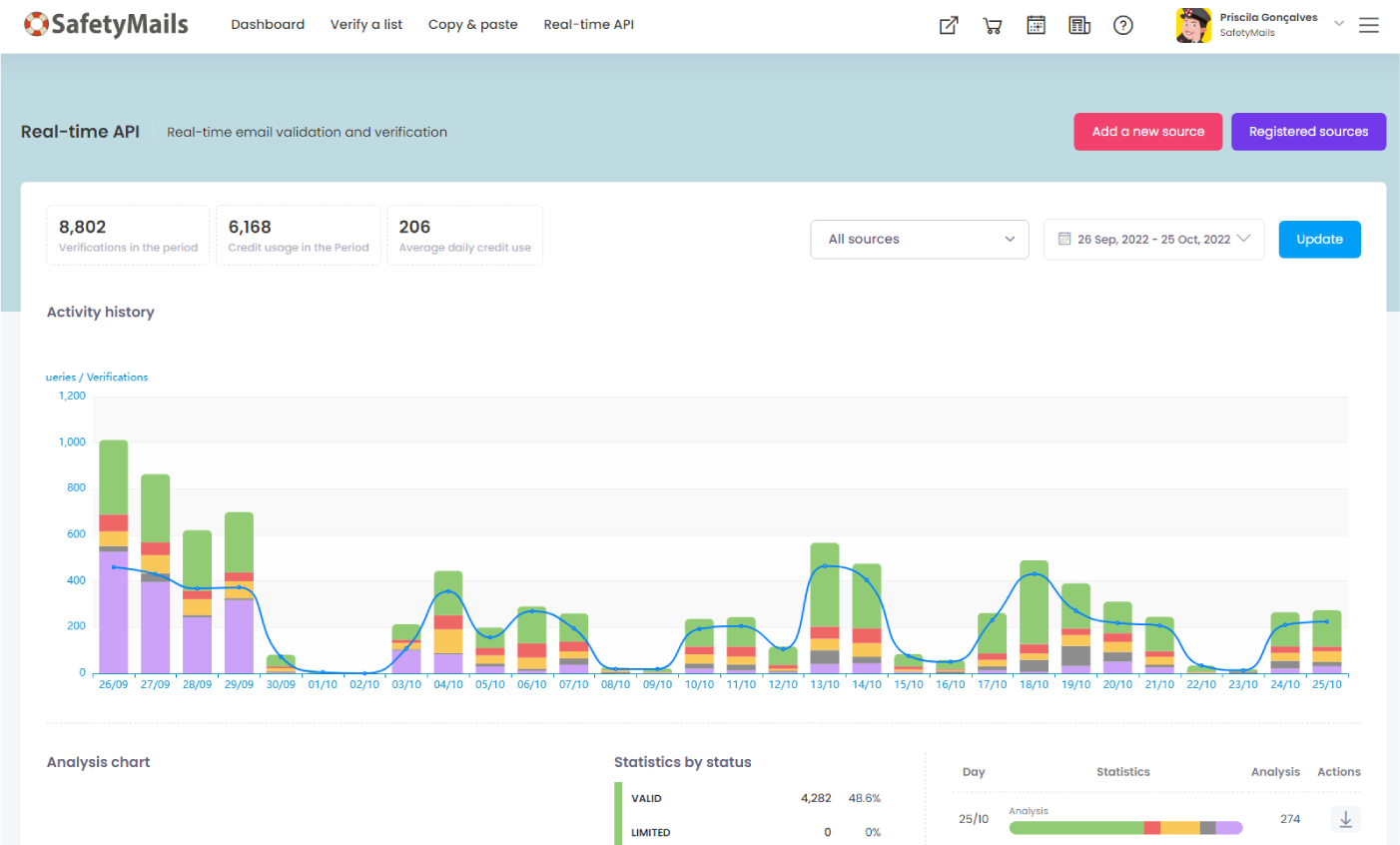Open Verify a list page

(x=366, y=25)
